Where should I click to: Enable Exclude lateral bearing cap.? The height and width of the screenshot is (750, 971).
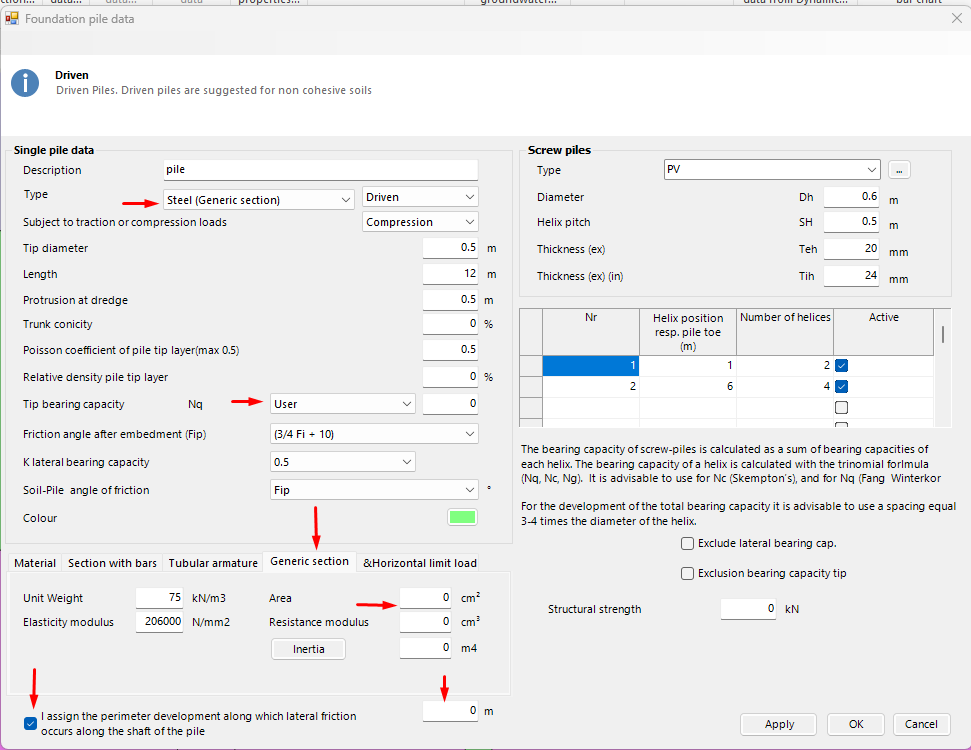[x=687, y=543]
